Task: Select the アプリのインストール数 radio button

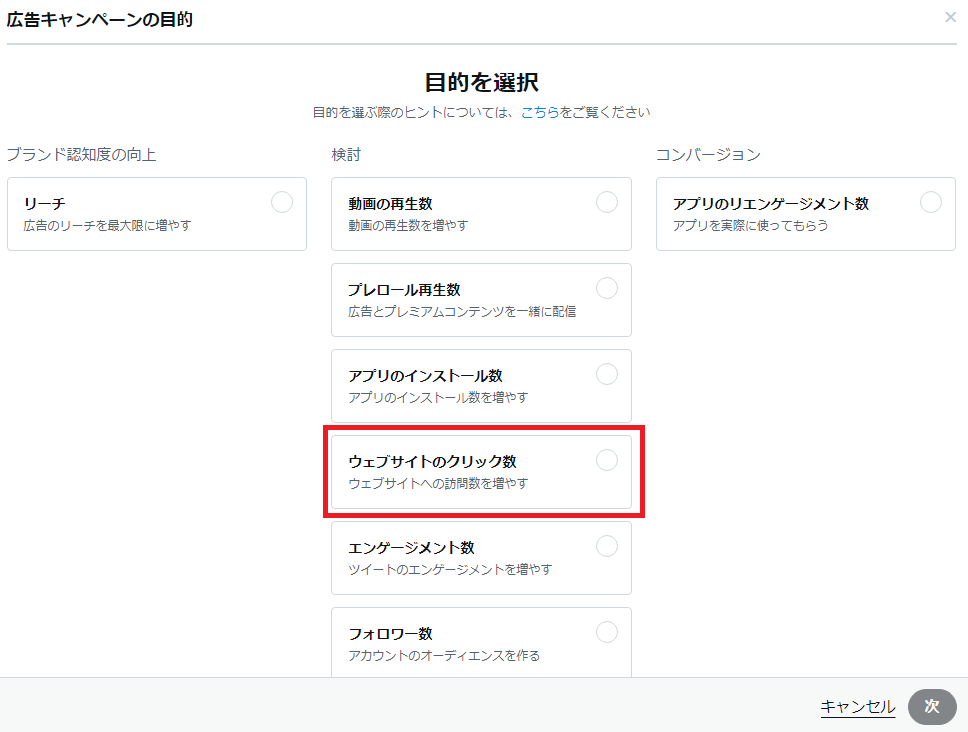Action: (x=607, y=373)
